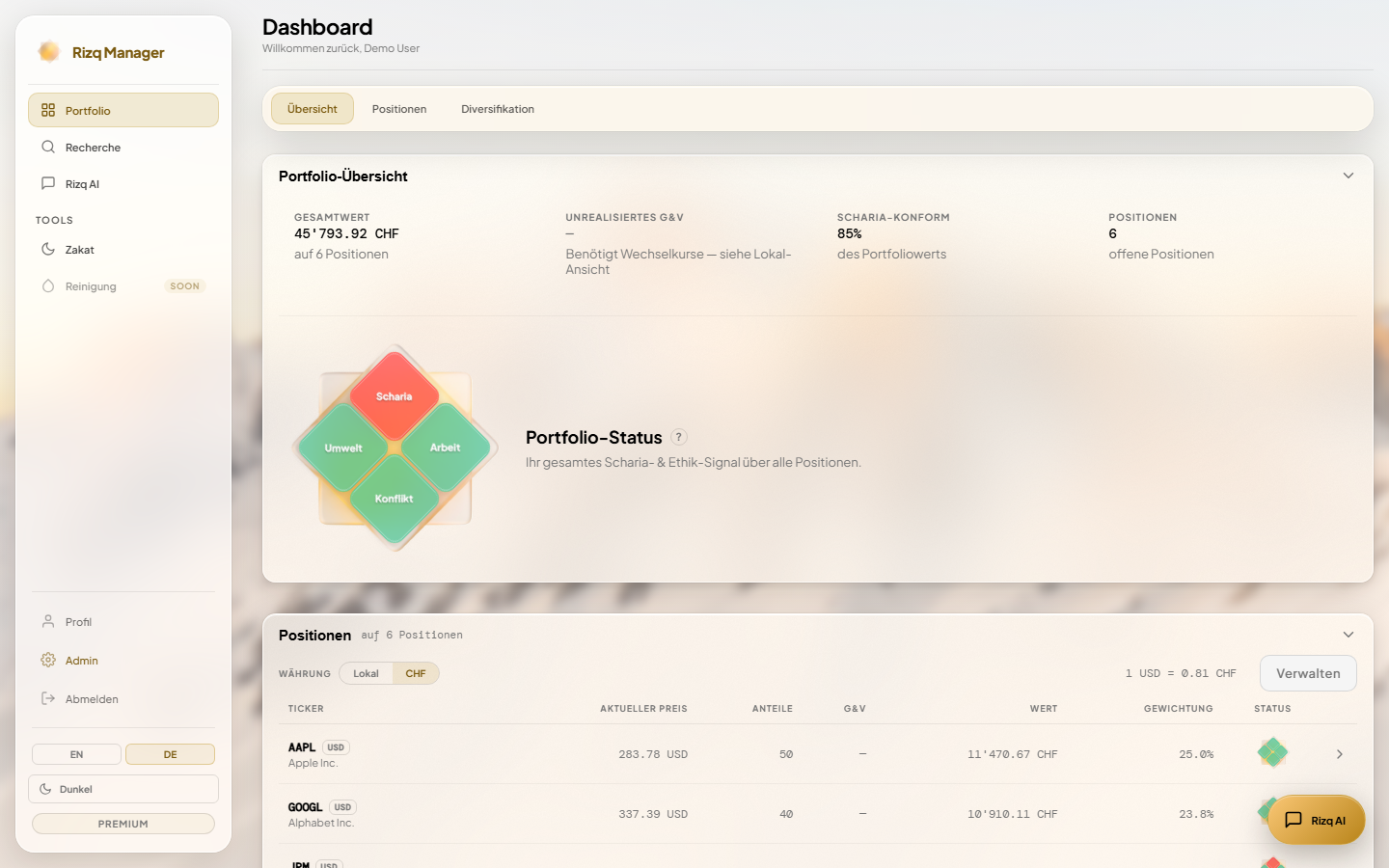
Task: Click the green Umwelt diamond tile
Action: pos(343,448)
